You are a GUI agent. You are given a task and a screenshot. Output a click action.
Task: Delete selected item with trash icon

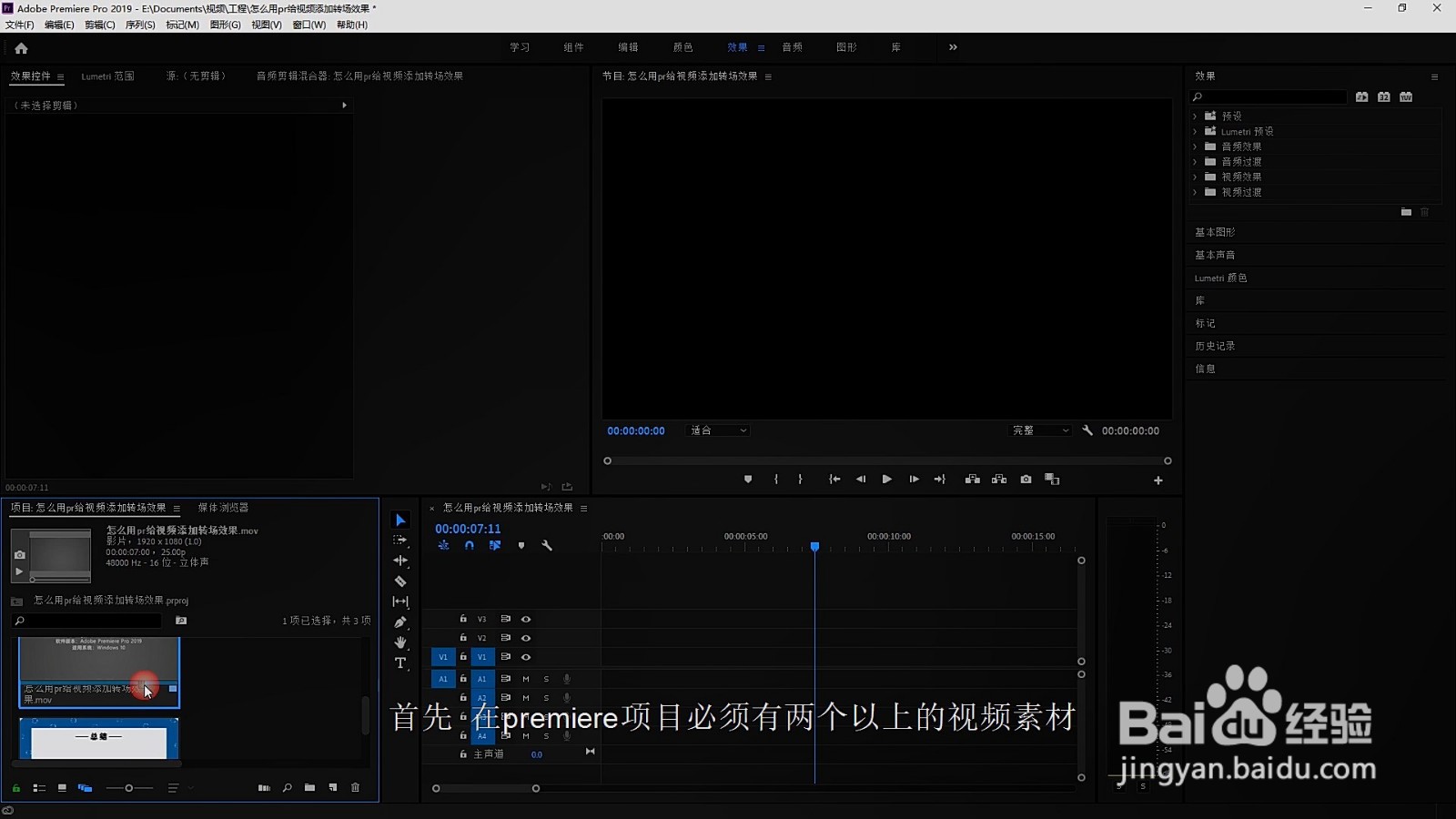tap(356, 788)
